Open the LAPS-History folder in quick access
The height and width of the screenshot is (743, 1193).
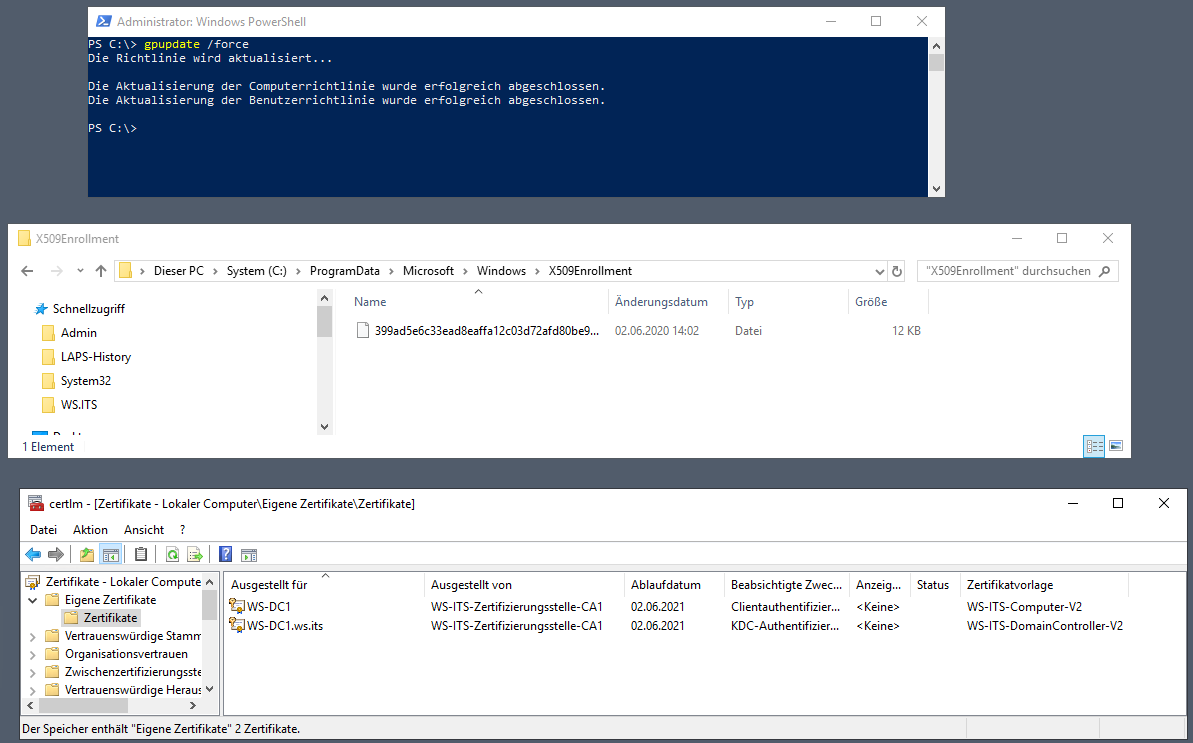pos(96,357)
